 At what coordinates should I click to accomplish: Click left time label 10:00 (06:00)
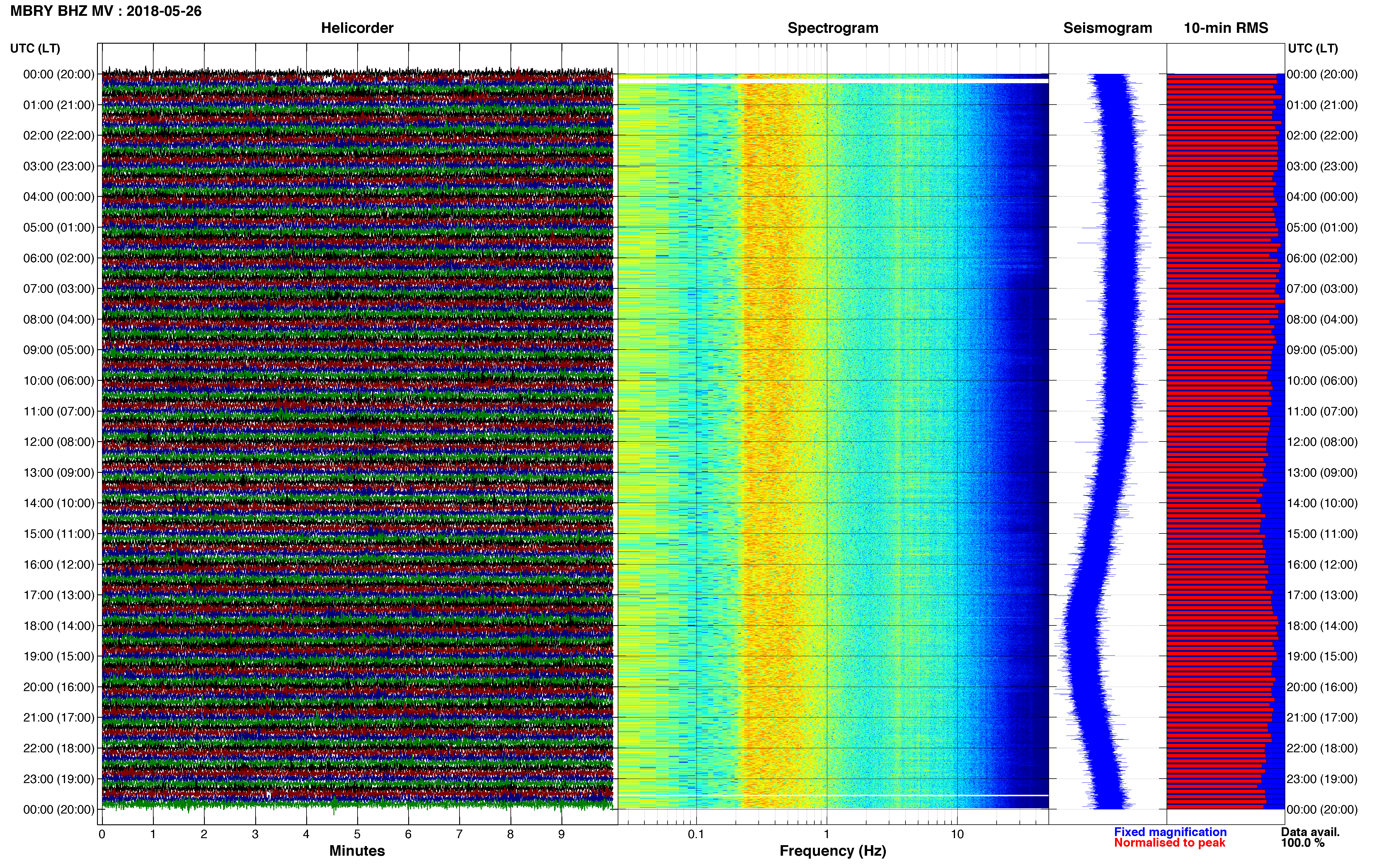tap(59, 381)
